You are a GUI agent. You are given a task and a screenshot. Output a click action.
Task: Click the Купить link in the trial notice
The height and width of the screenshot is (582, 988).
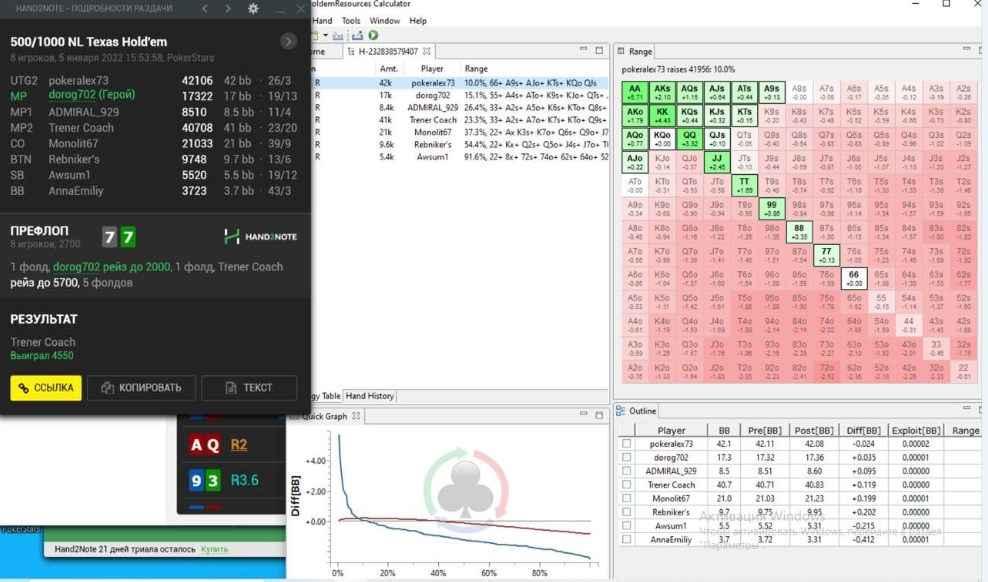click(x=214, y=549)
